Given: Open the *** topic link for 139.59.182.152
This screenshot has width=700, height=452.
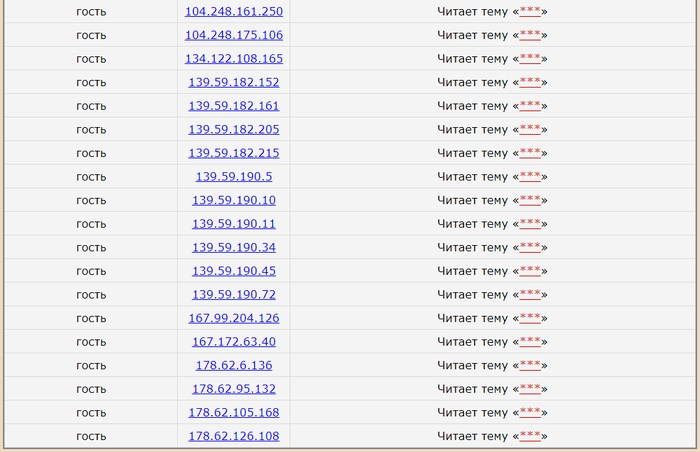Looking at the screenshot, I should [x=530, y=83].
